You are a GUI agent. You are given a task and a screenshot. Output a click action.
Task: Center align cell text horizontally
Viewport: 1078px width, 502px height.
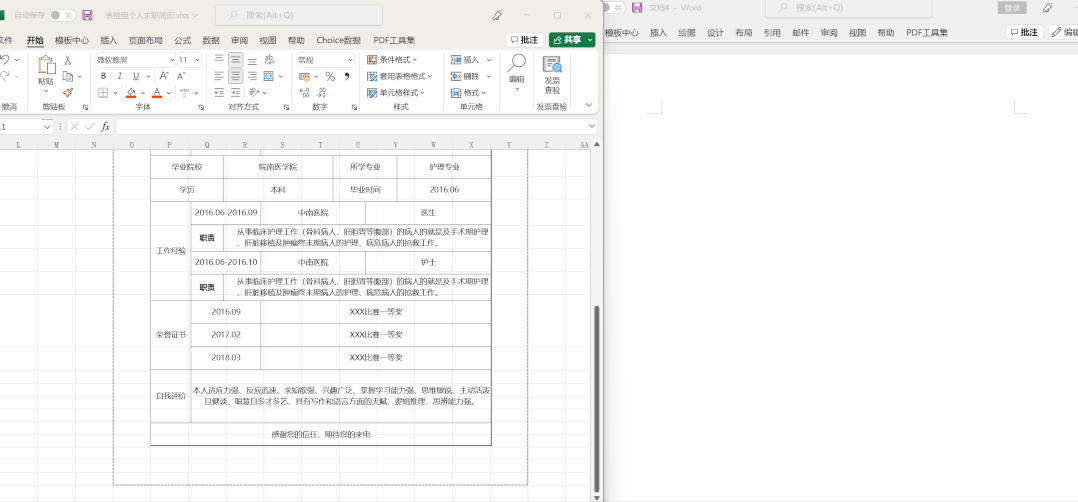point(235,76)
